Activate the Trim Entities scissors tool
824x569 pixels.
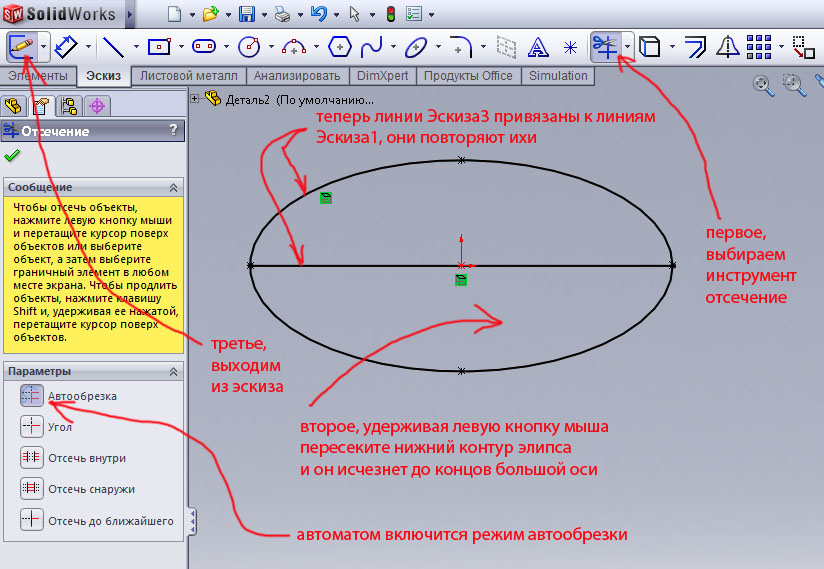tap(603, 46)
